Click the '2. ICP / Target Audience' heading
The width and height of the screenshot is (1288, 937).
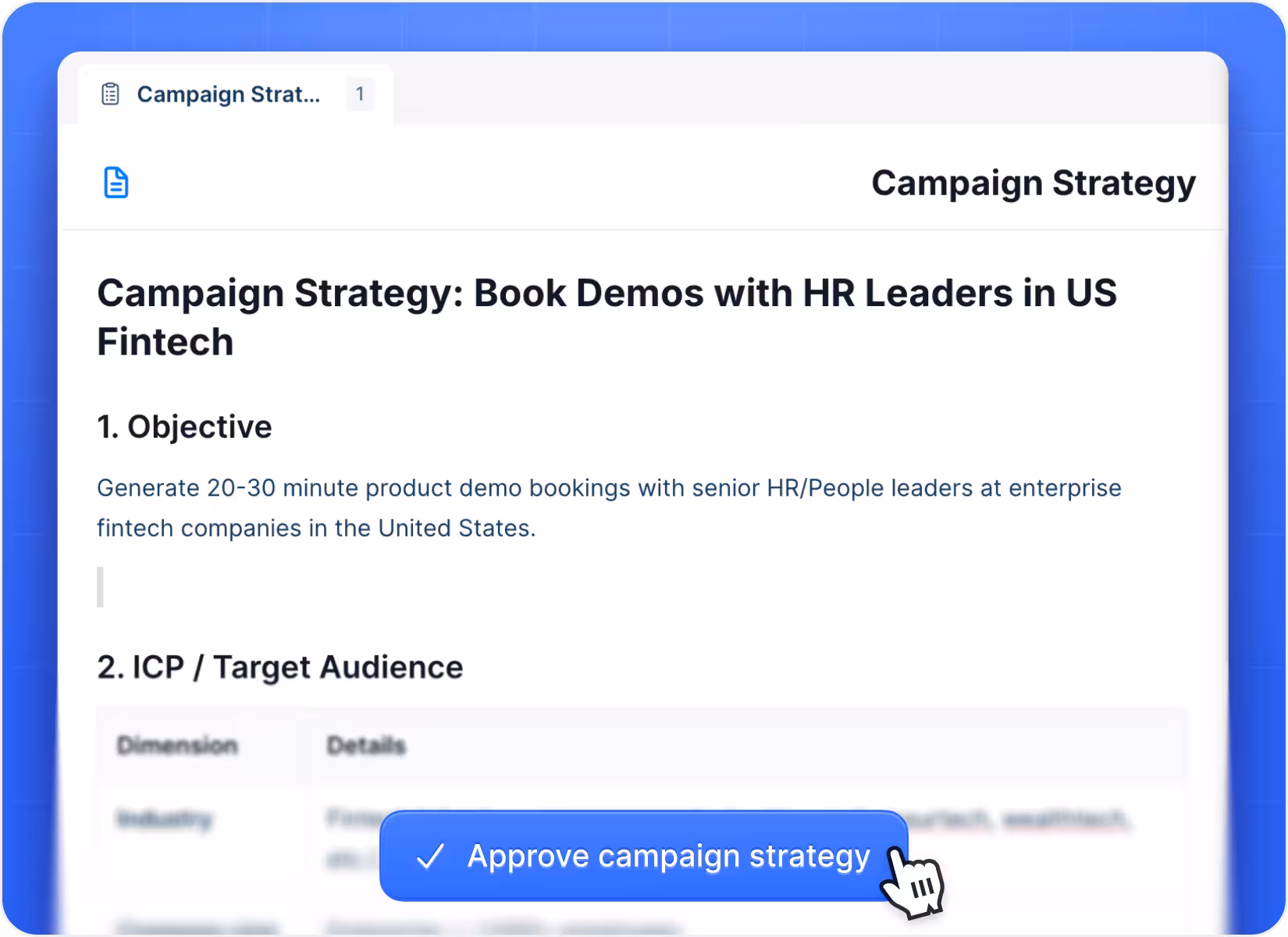click(279, 668)
